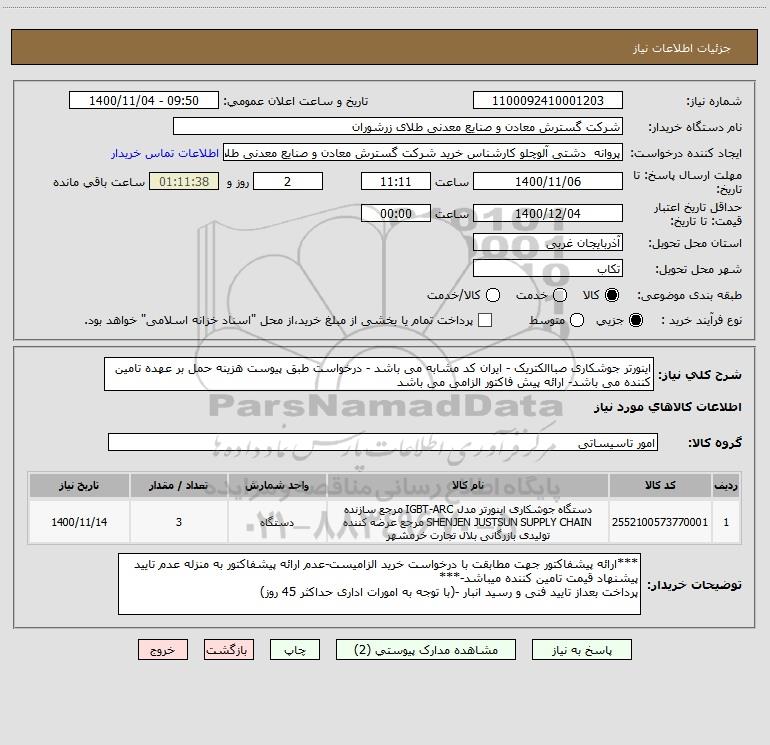Click the نام دستگاه خریدار field
This screenshot has width=770, height=745.
398,127
